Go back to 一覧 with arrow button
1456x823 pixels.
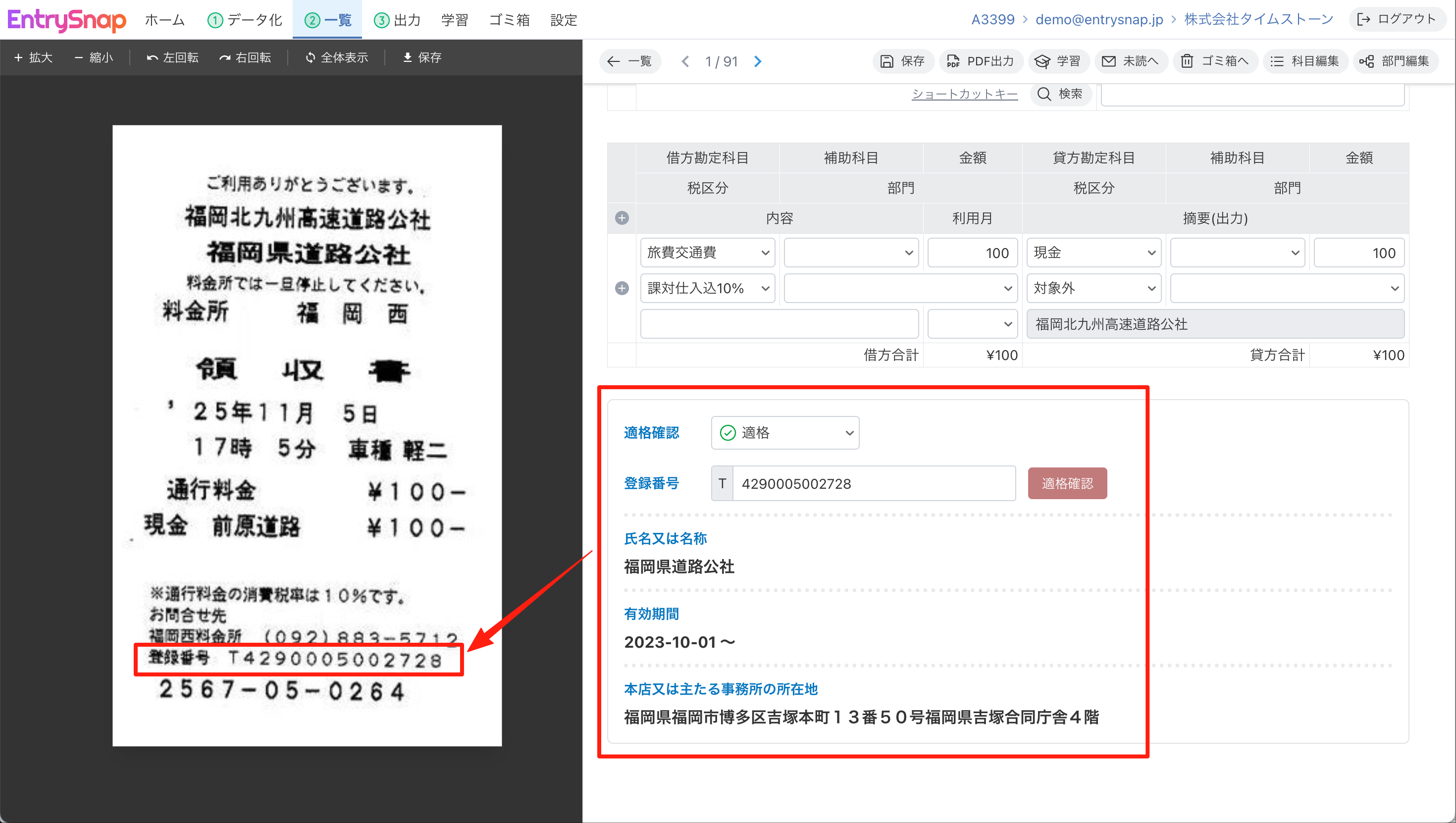629,61
